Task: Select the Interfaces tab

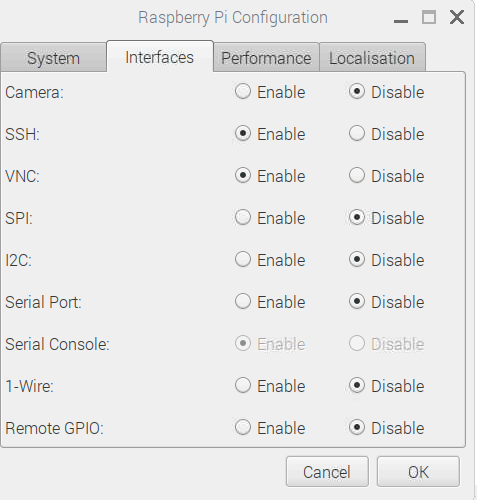Action: (x=160, y=57)
